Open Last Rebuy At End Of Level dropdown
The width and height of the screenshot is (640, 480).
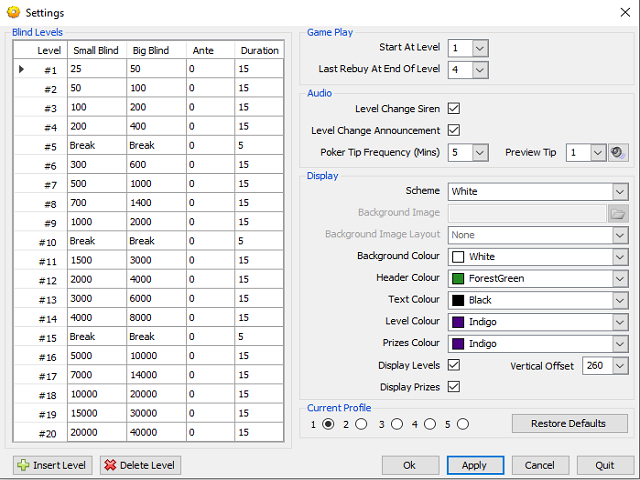(480, 70)
